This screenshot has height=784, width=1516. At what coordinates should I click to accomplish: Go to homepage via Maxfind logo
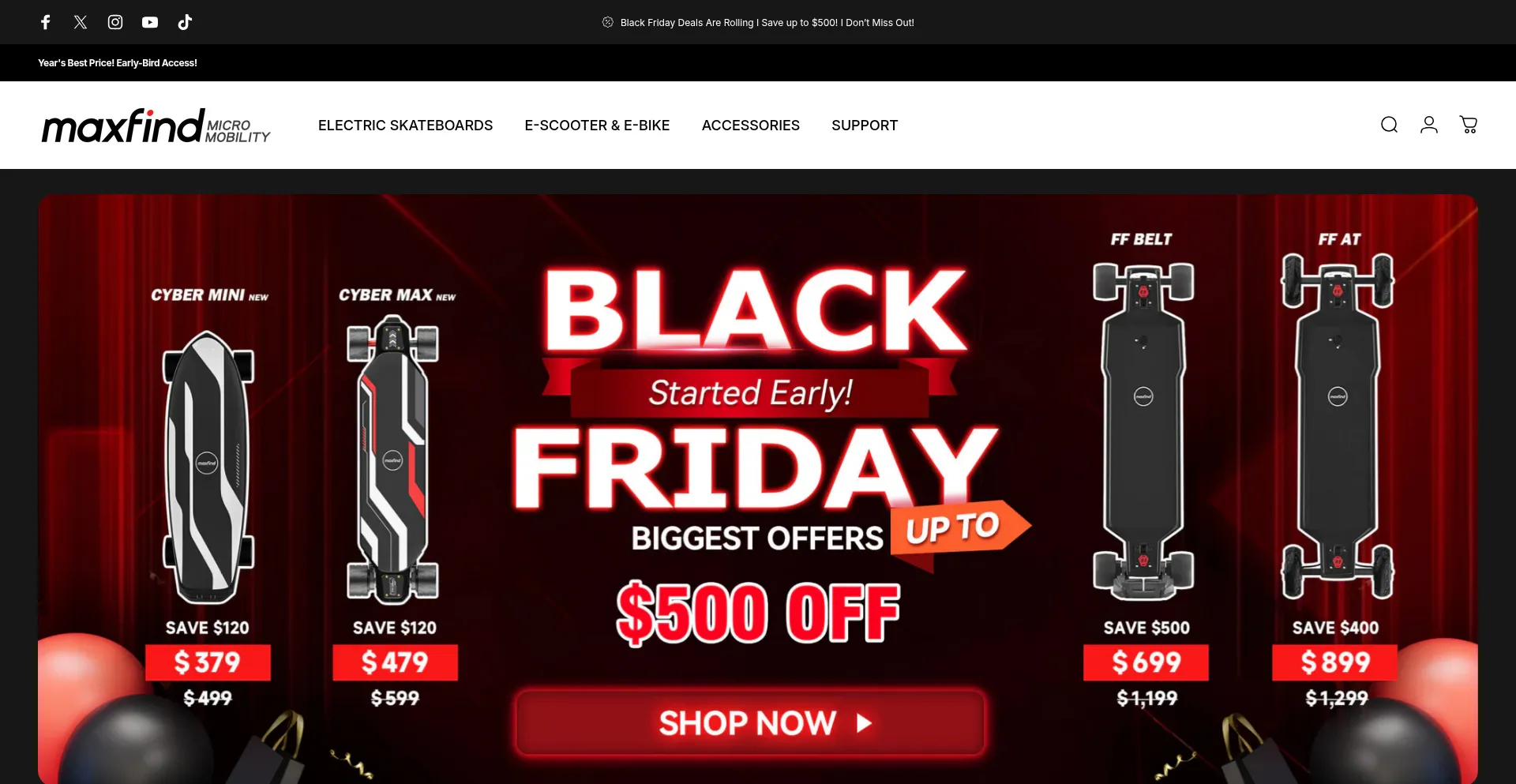coord(156,126)
